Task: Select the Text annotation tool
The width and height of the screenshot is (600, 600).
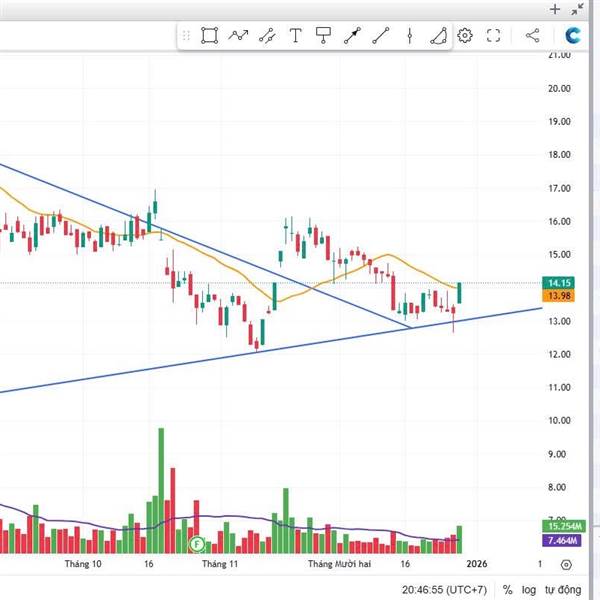Action: (295, 36)
